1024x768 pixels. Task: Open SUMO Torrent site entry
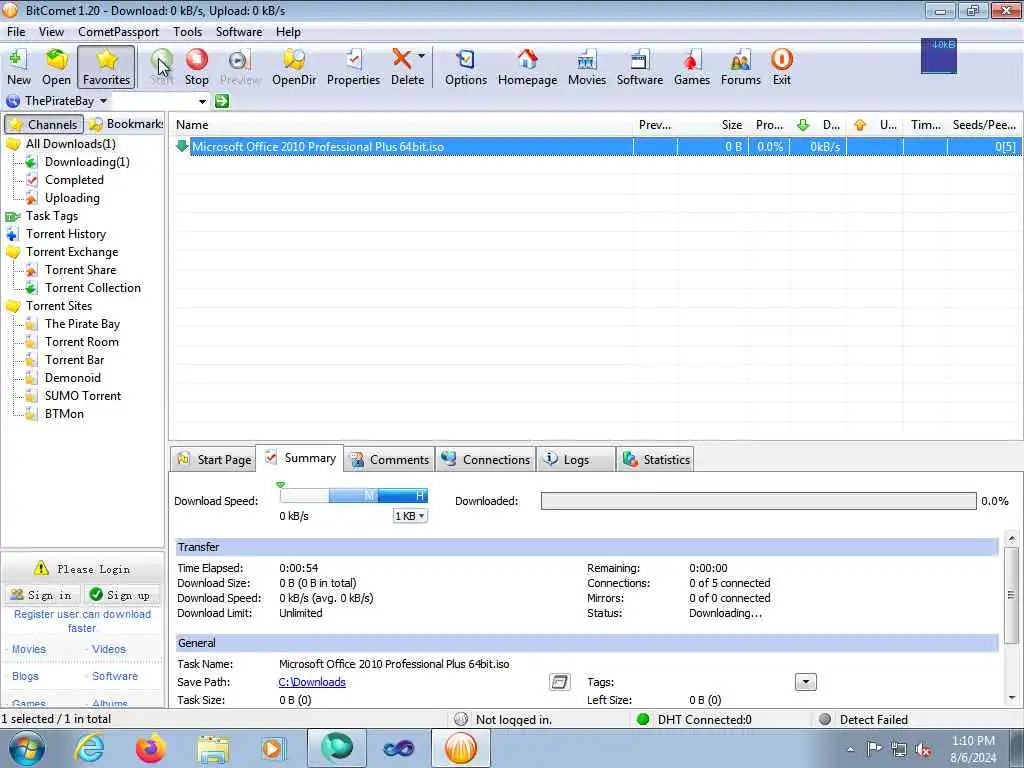(83, 396)
